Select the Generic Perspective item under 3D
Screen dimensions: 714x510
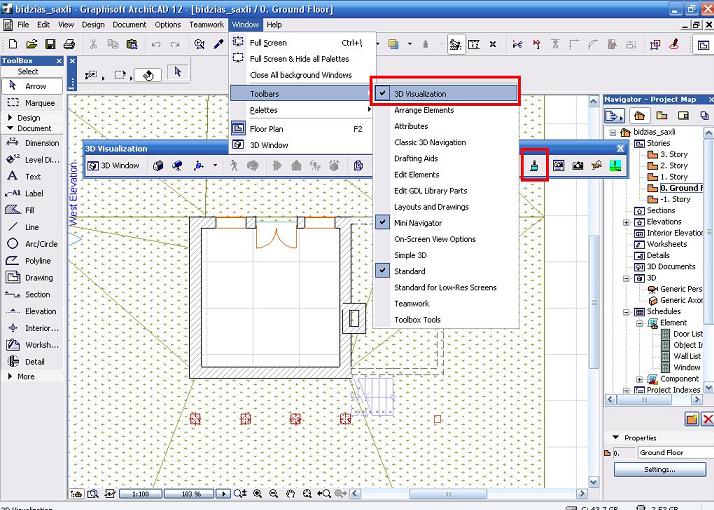click(675, 289)
